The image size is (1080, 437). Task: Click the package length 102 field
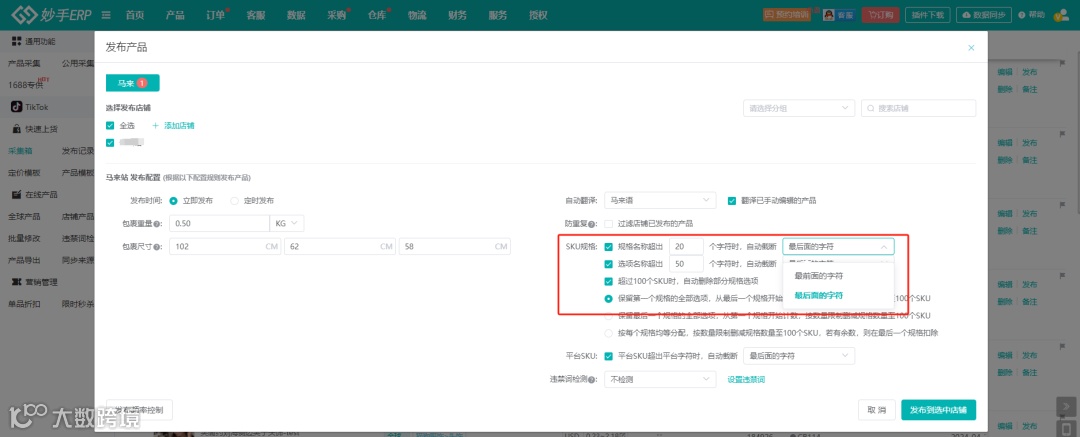click(225, 247)
